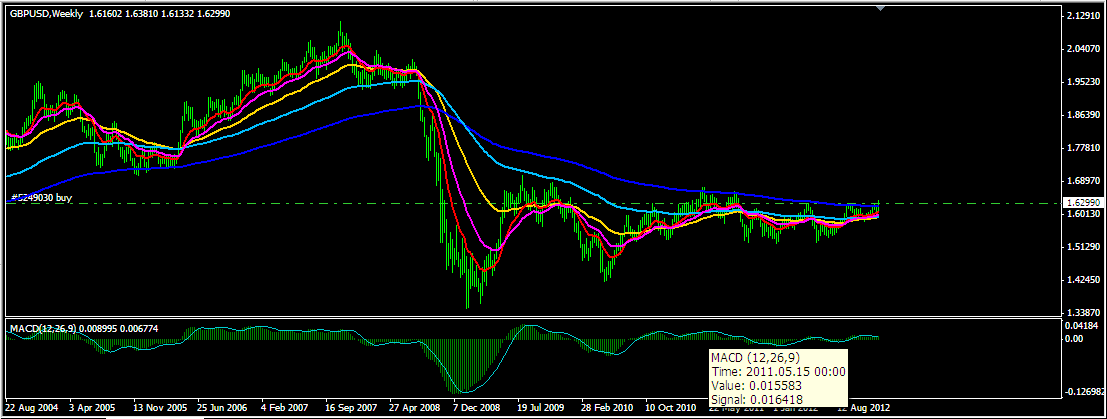Click the 7 Dec 2008 date label
This screenshot has height=419, width=1107.
click(x=478, y=408)
